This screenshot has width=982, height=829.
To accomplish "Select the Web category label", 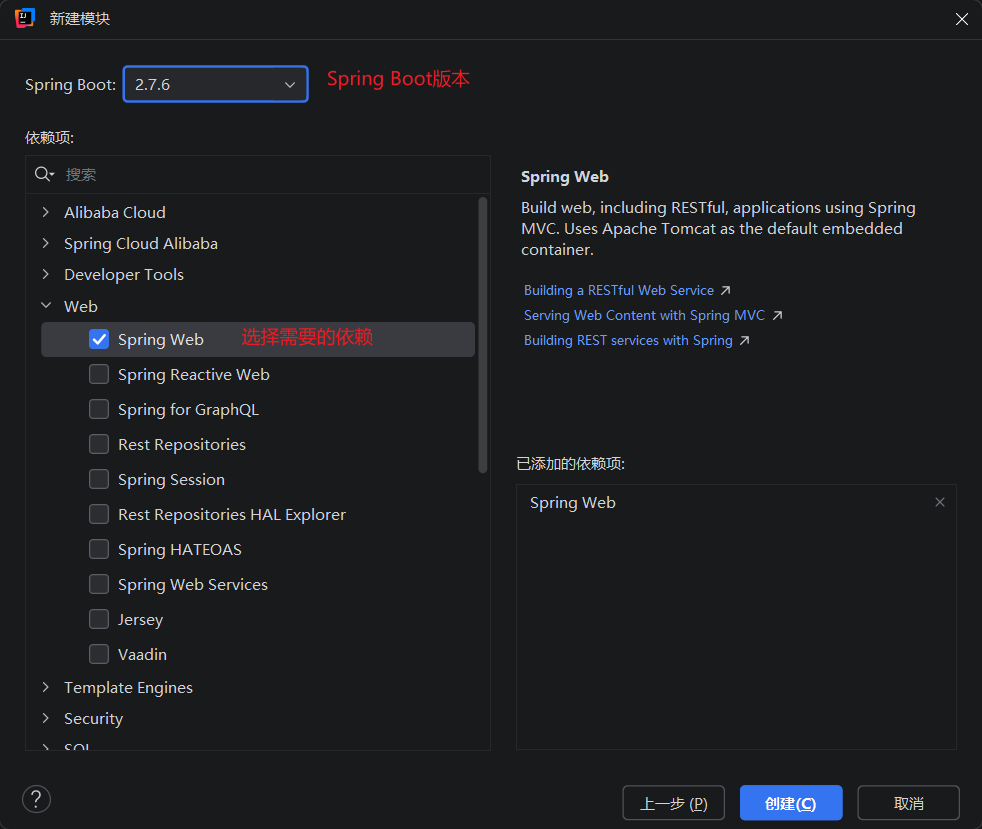I will [81, 306].
